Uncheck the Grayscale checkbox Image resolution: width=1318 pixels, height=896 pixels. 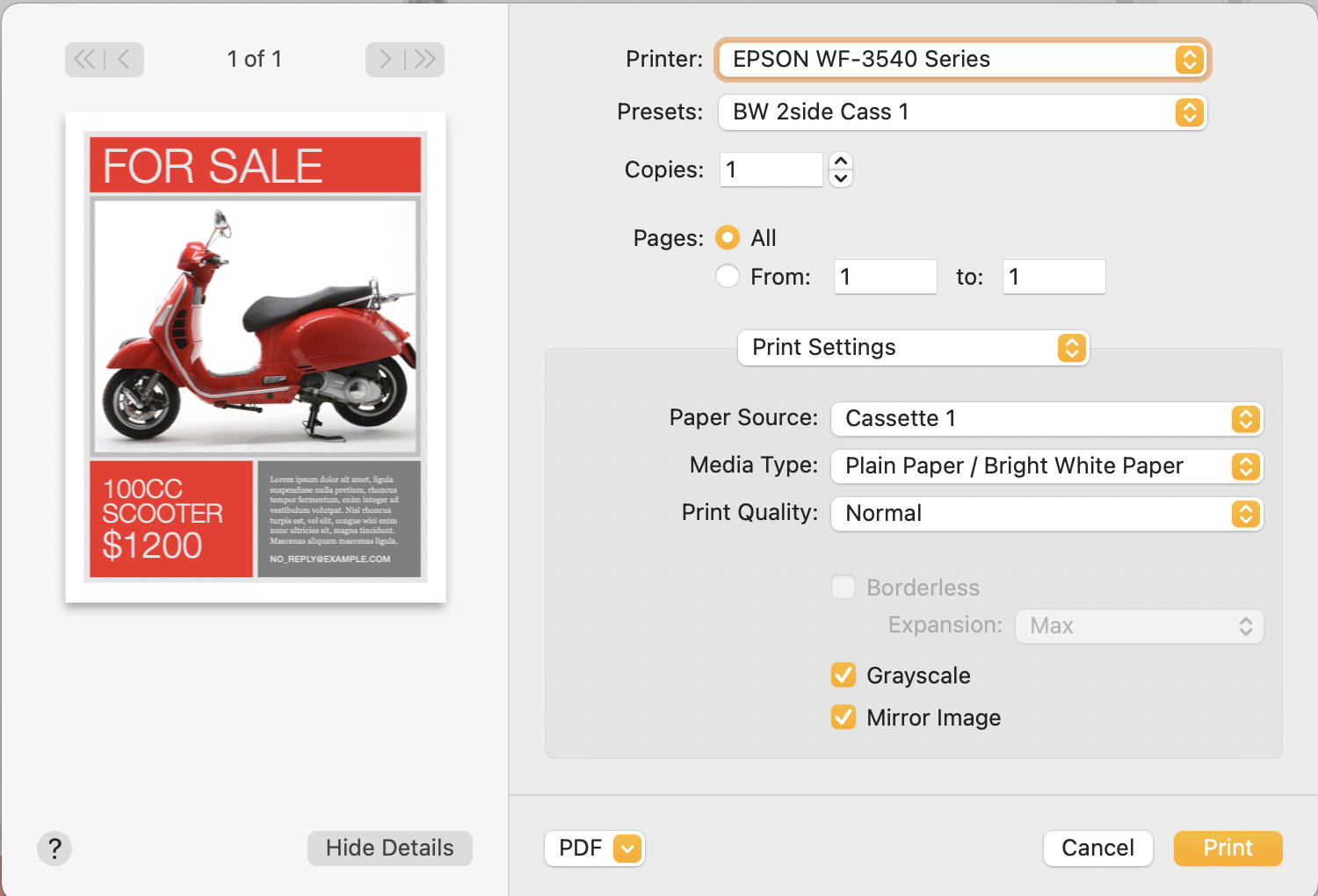tap(844, 675)
